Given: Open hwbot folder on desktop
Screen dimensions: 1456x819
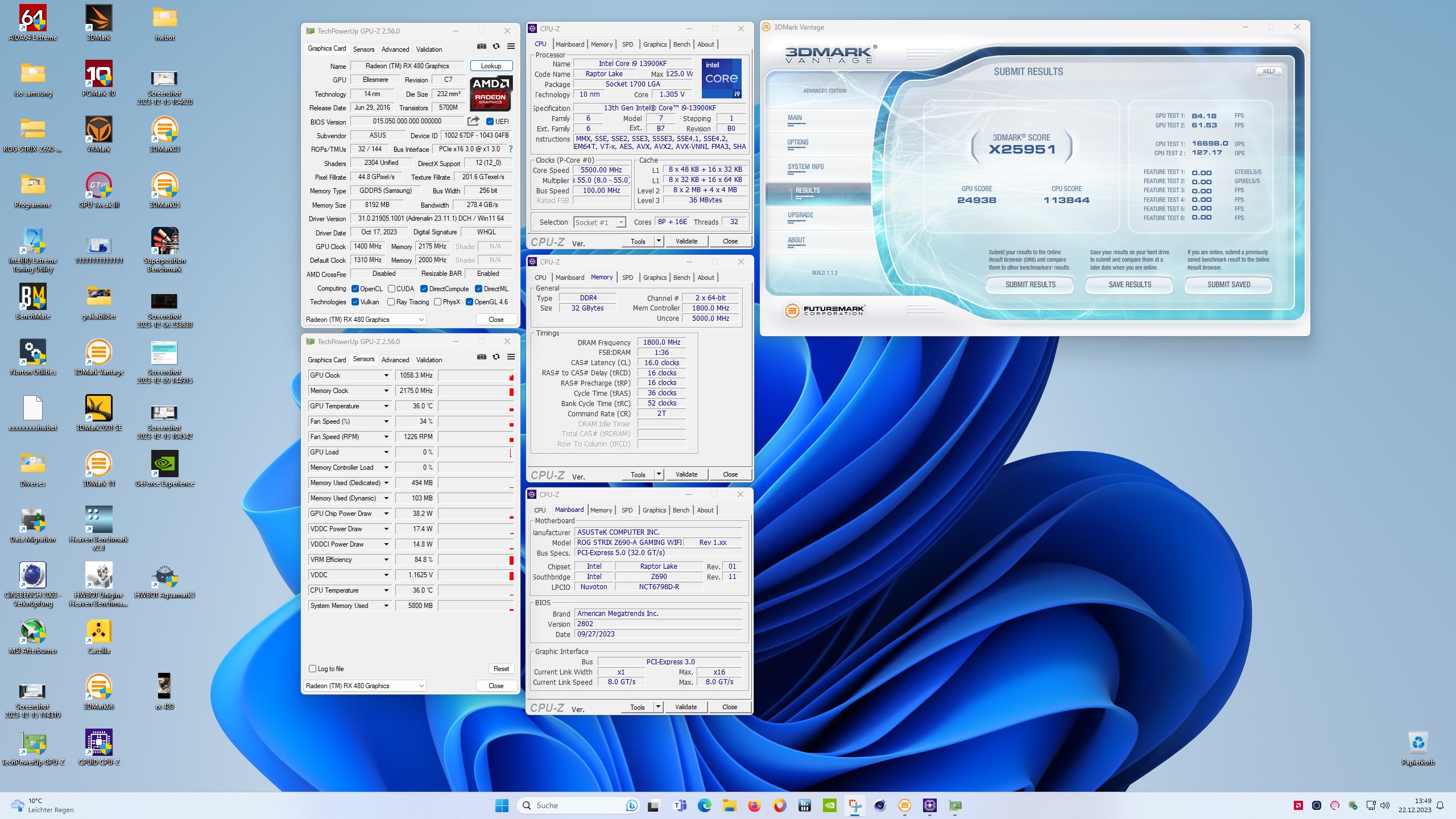Looking at the screenshot, I should pos(165,23).
